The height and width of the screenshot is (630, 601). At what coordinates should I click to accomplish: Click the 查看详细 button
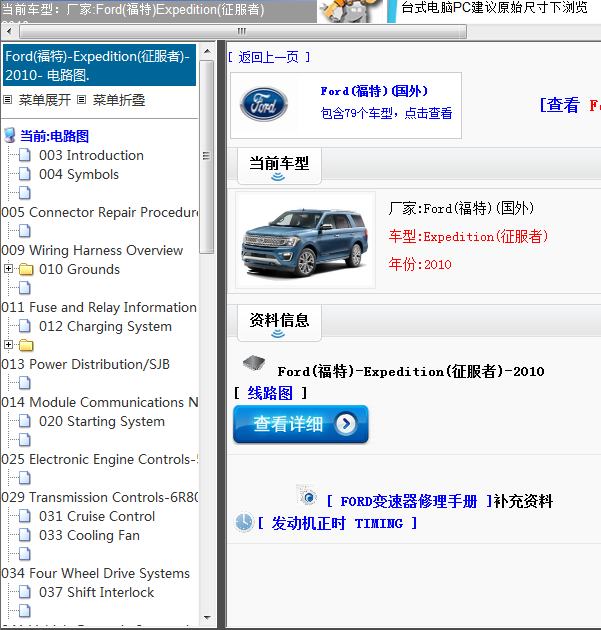click(300, 424)
